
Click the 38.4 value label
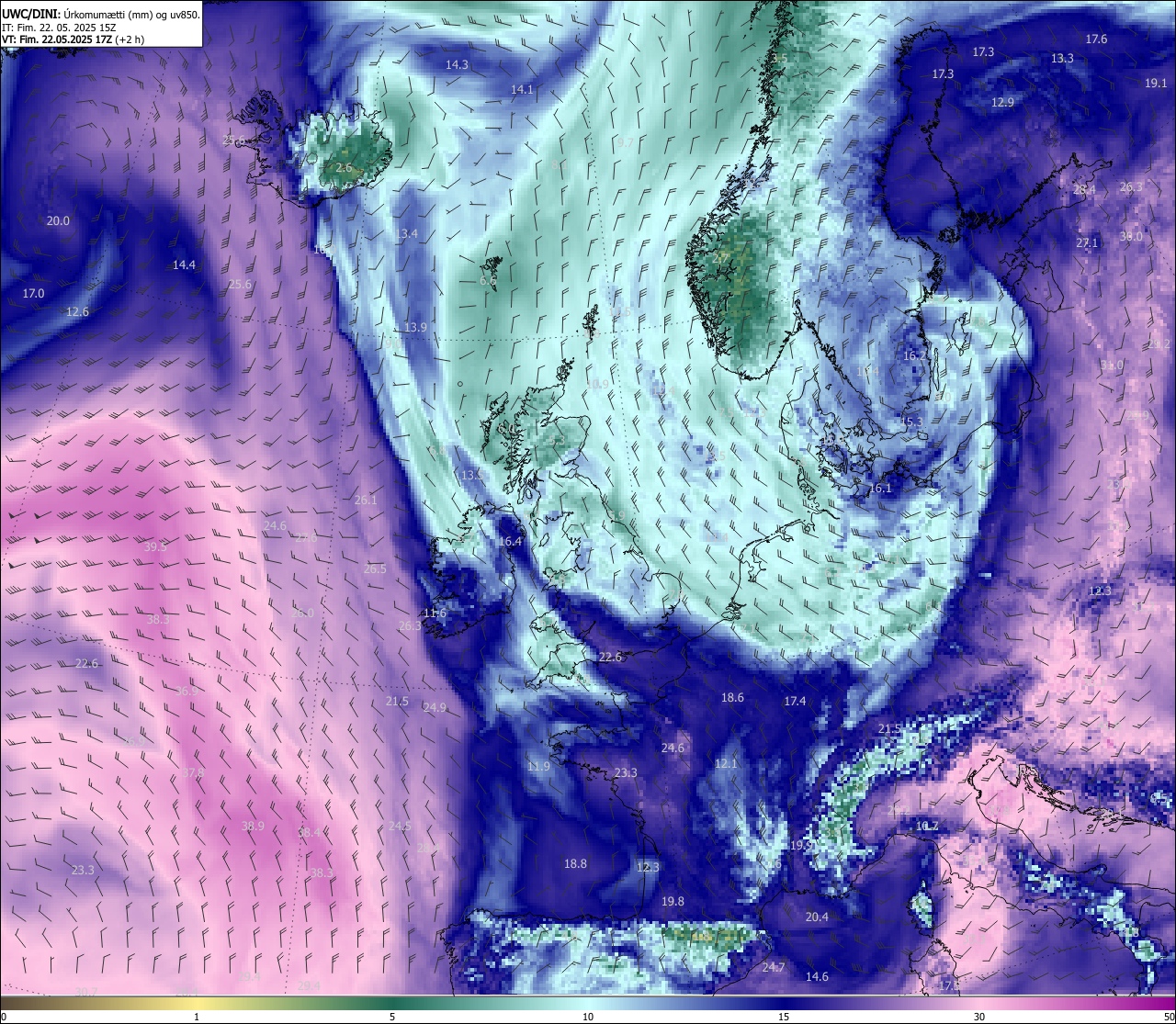[x=310, y=833]
